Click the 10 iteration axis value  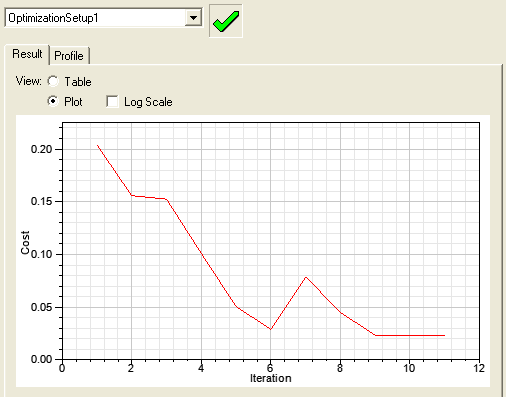(x=409, y=368)
